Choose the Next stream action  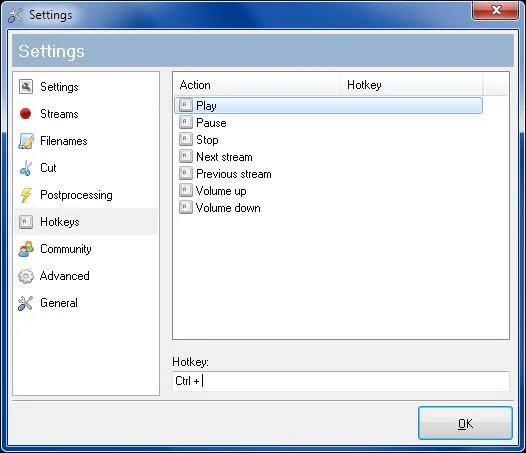pyautogui.click(x=328, y=157)
